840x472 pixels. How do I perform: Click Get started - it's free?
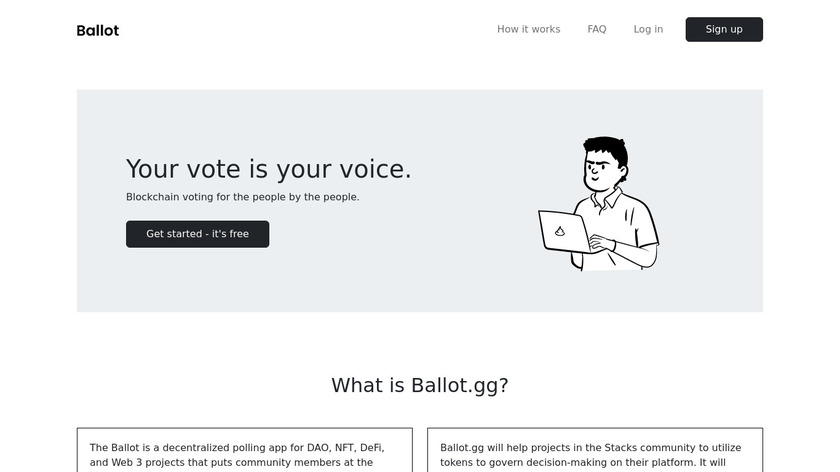coord(197,234)
